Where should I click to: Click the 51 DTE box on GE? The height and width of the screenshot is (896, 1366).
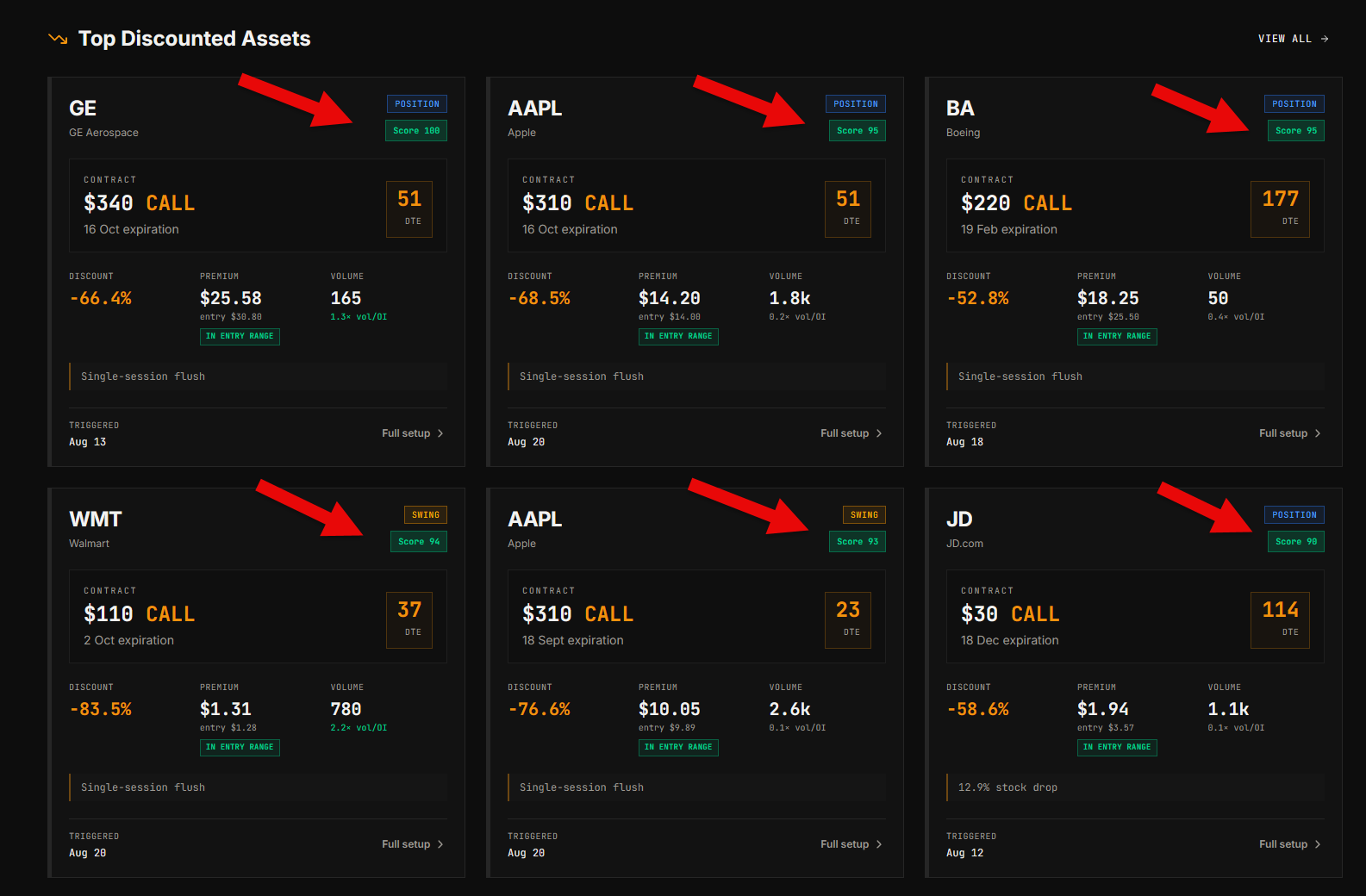pyautogui.click(x=409, y=208)
